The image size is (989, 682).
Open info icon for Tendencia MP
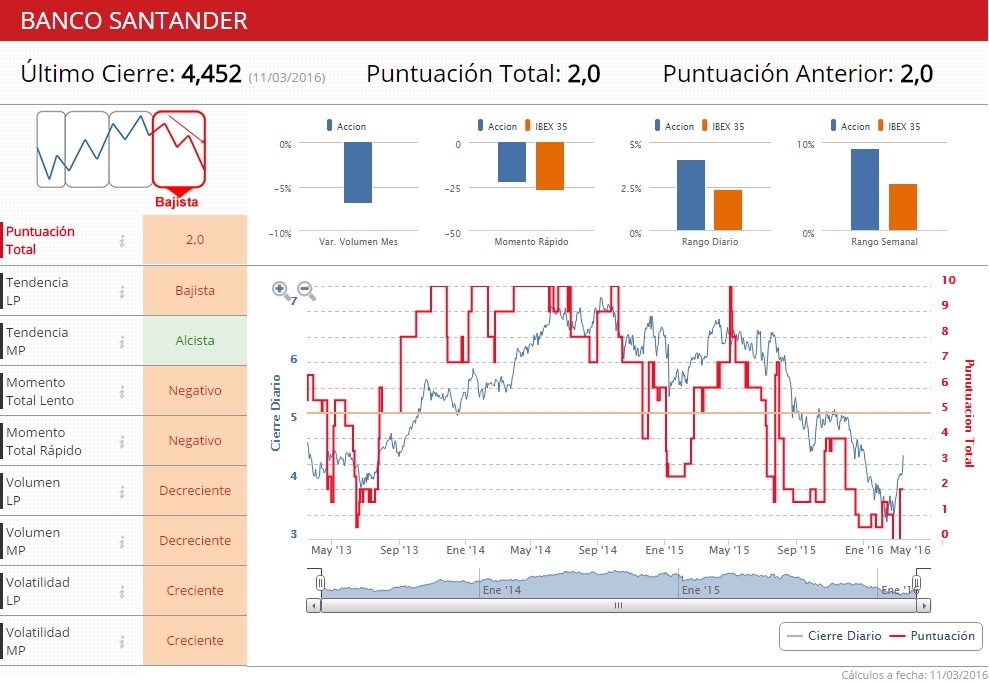point(122,341)
